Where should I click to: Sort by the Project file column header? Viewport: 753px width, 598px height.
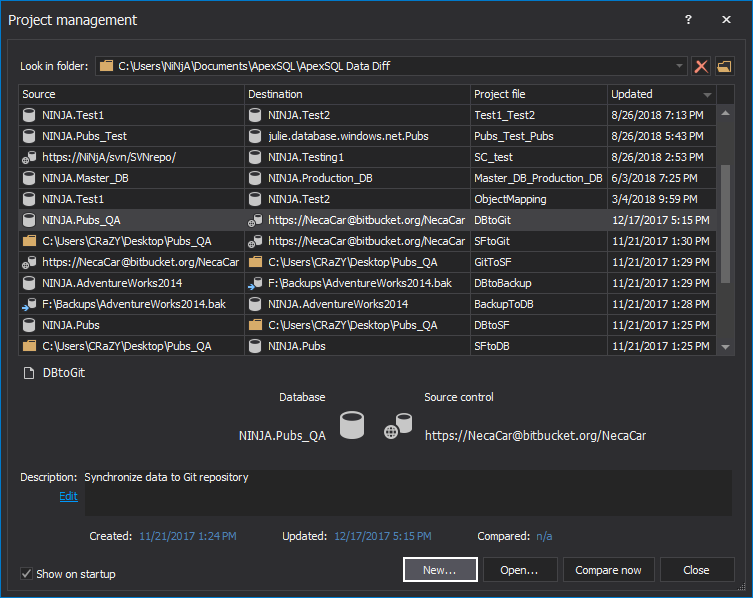[x=538, y=94]
